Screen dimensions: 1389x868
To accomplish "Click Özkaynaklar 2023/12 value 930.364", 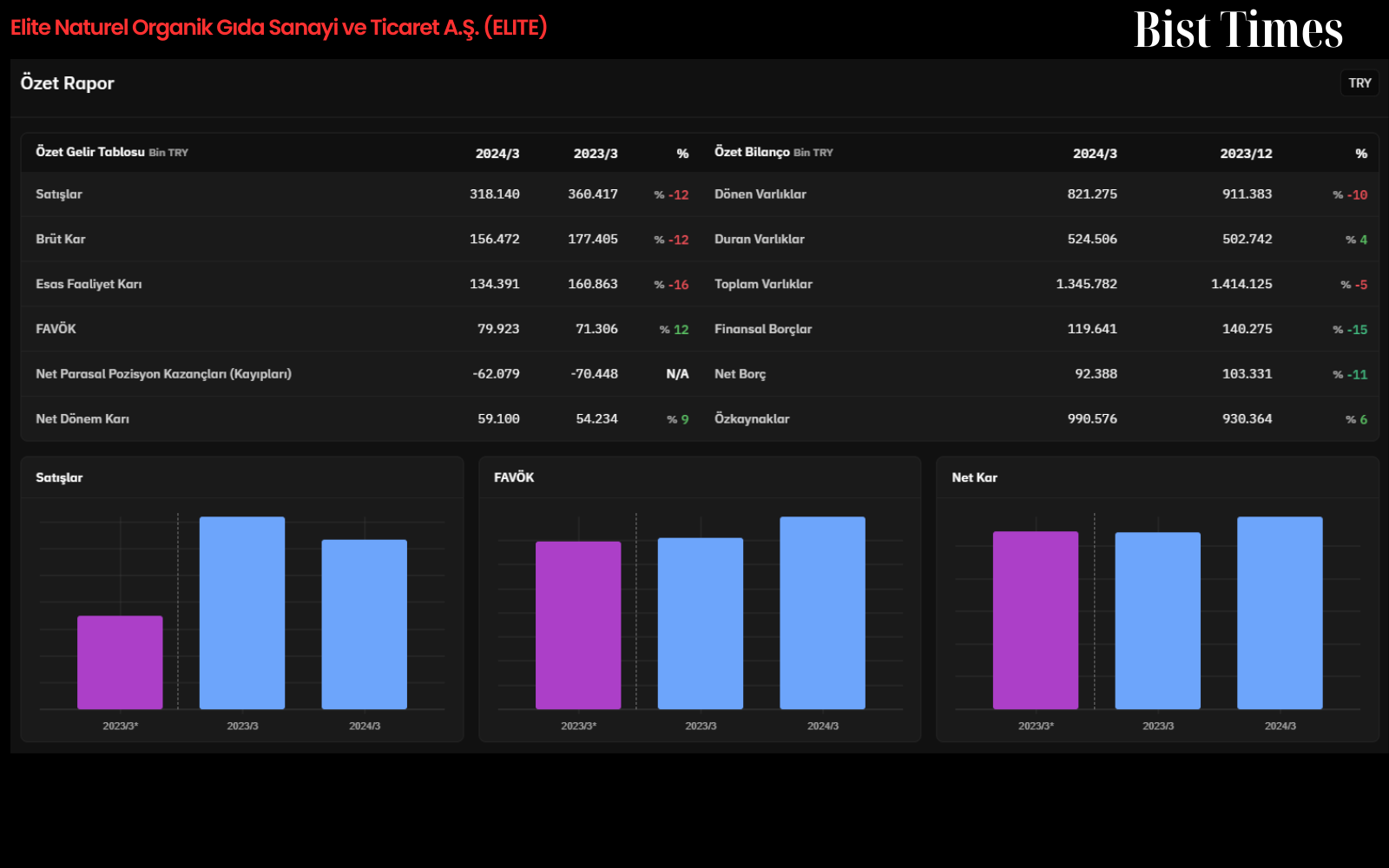I will [1247, 419].
